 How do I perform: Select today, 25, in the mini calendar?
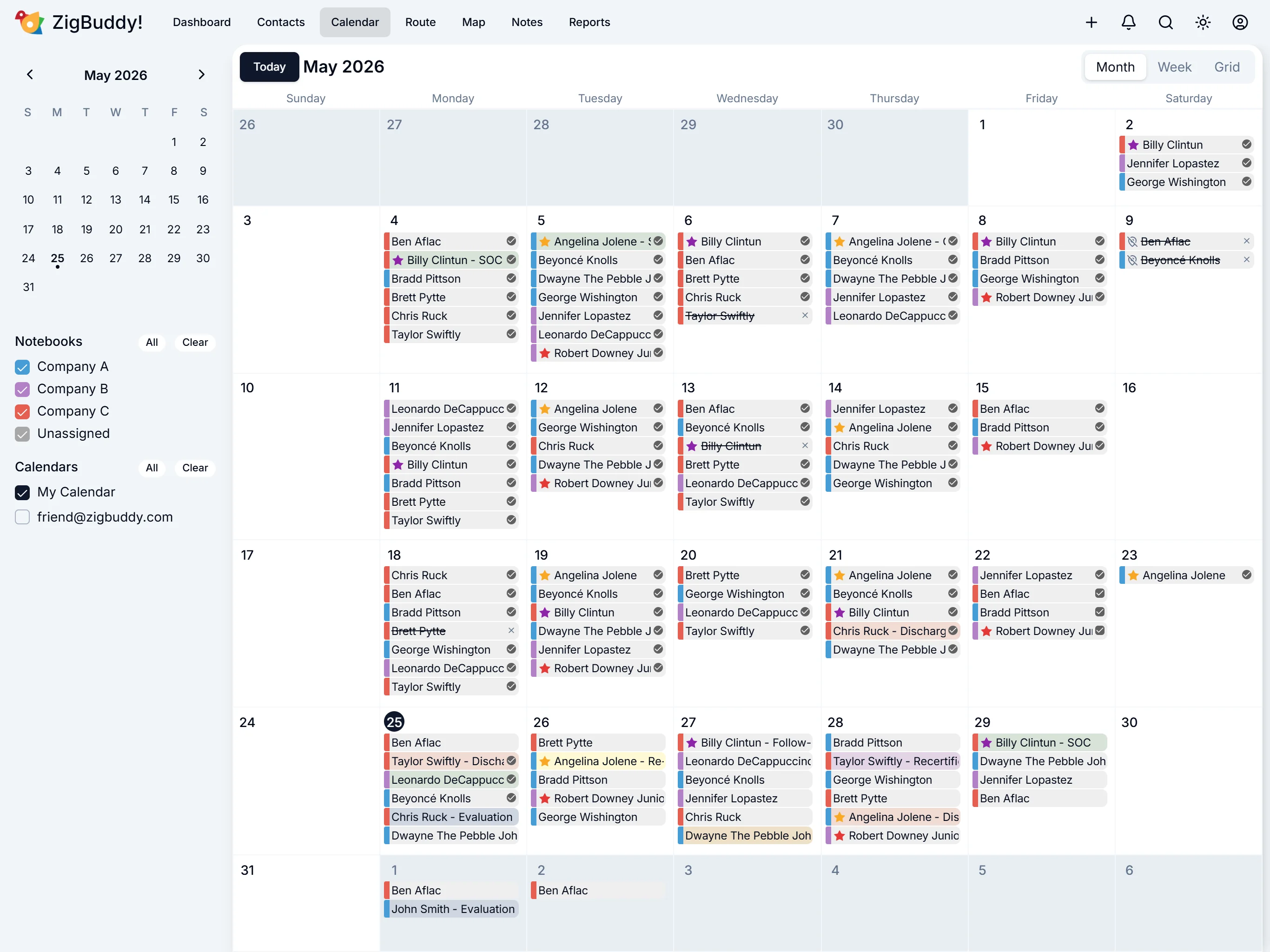pos(58,258)
